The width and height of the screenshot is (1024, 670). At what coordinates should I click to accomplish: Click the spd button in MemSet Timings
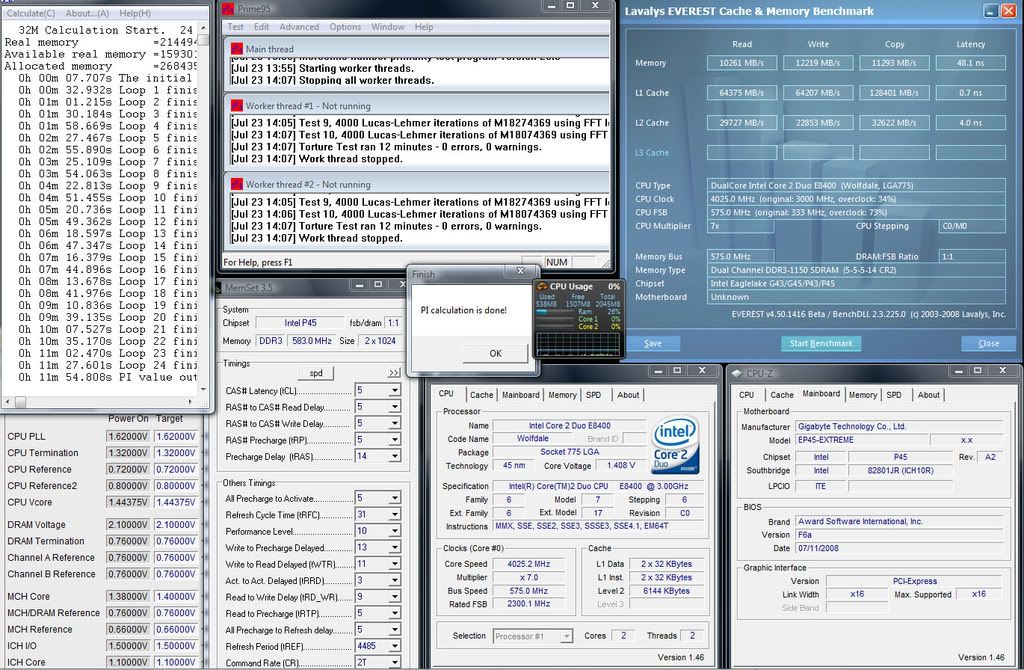tap(316, 373)
